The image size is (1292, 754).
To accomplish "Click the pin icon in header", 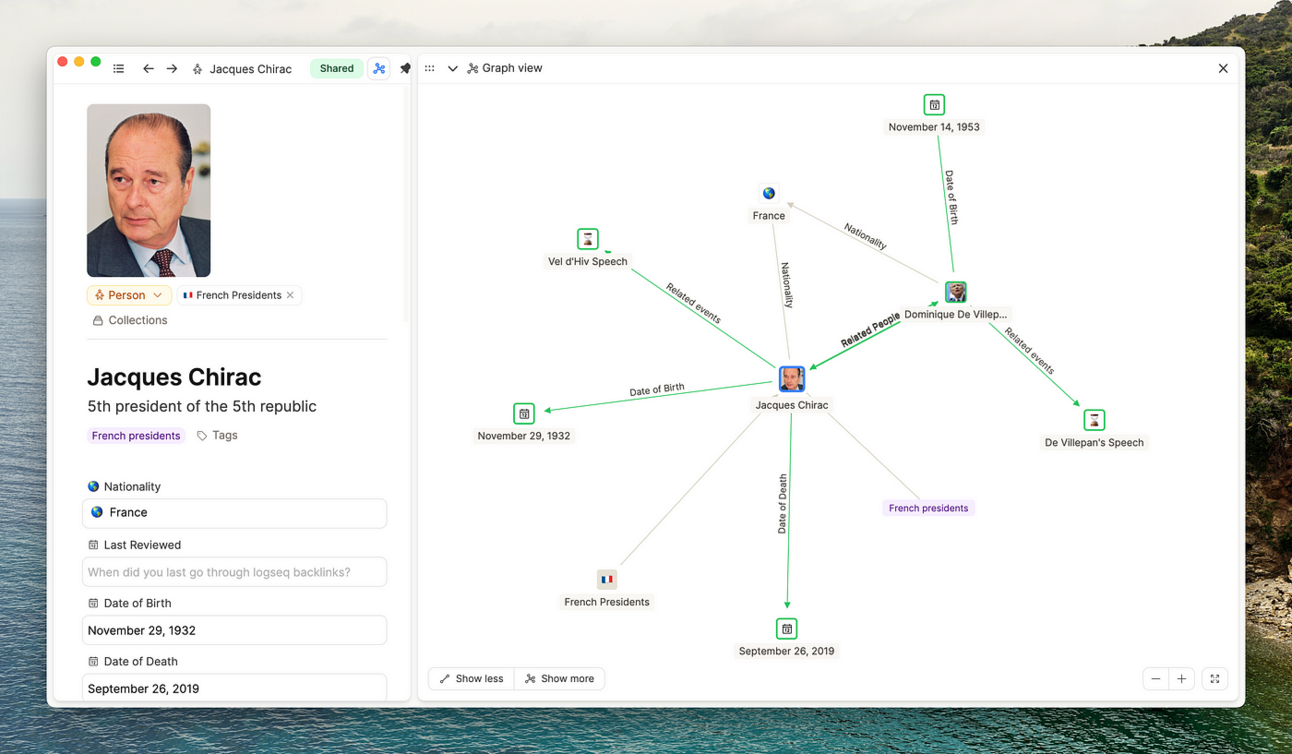I will pyautogui.click(x=405, y=69).
